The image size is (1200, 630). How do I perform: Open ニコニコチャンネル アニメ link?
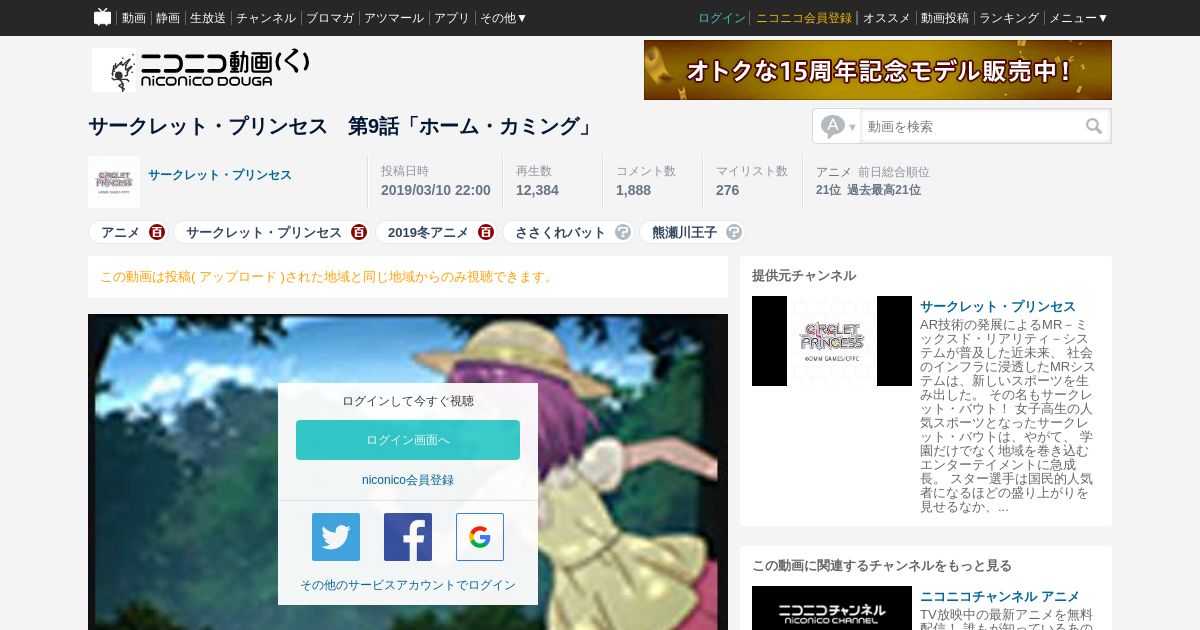coord(1000,596)
